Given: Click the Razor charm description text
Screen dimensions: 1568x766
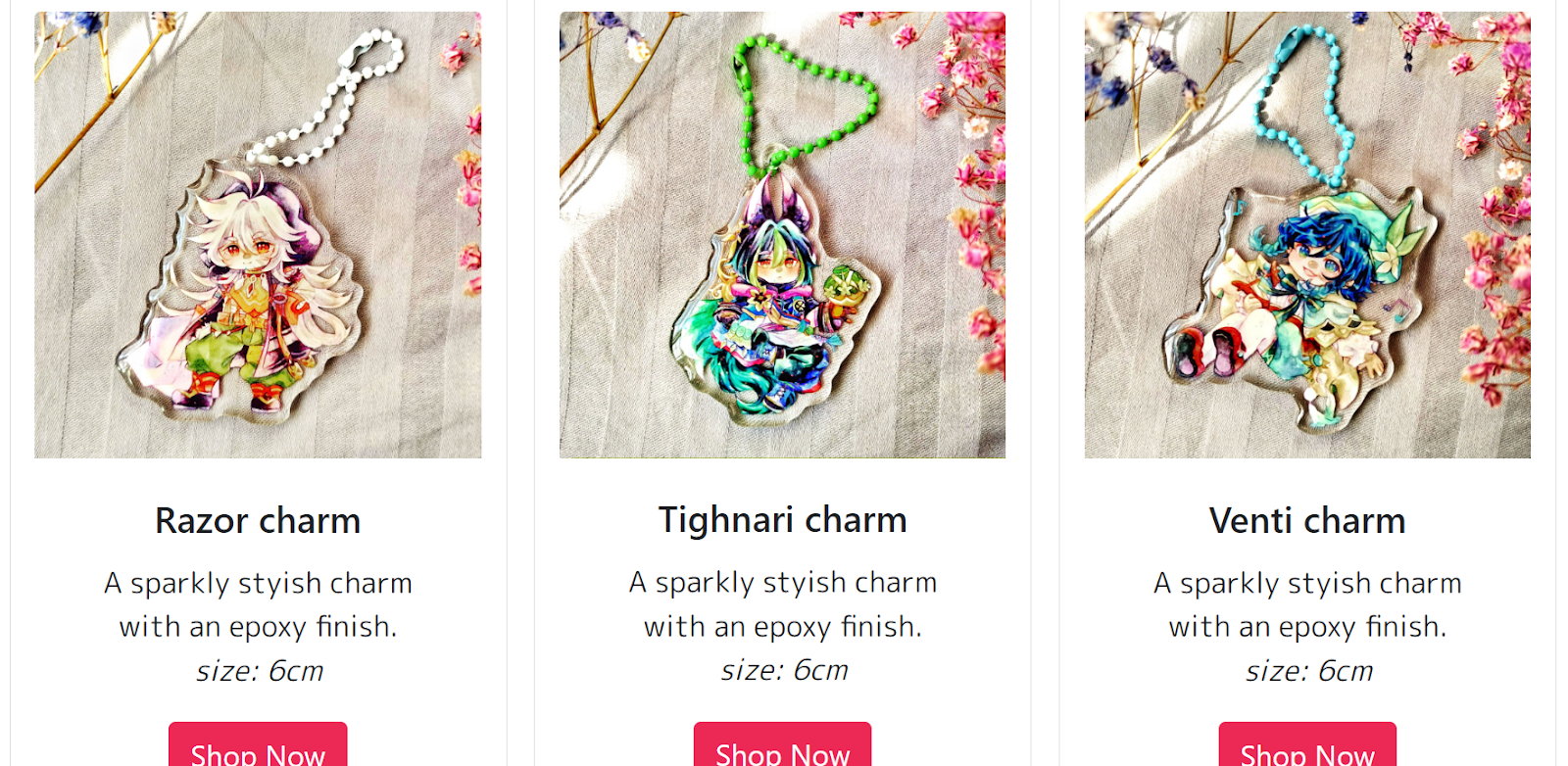Looking at the screenshot, I should [258, 604].
